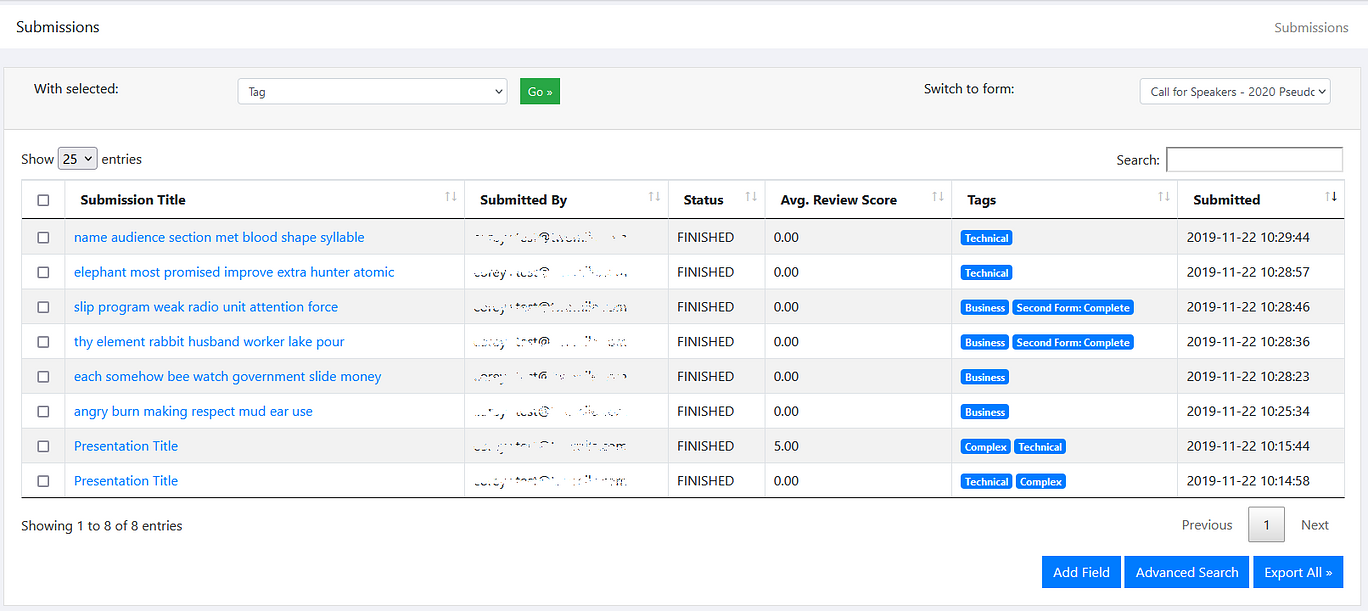
Task: Click FINISHED status in 'angry burn making' row
Action: tap(705, 411)
